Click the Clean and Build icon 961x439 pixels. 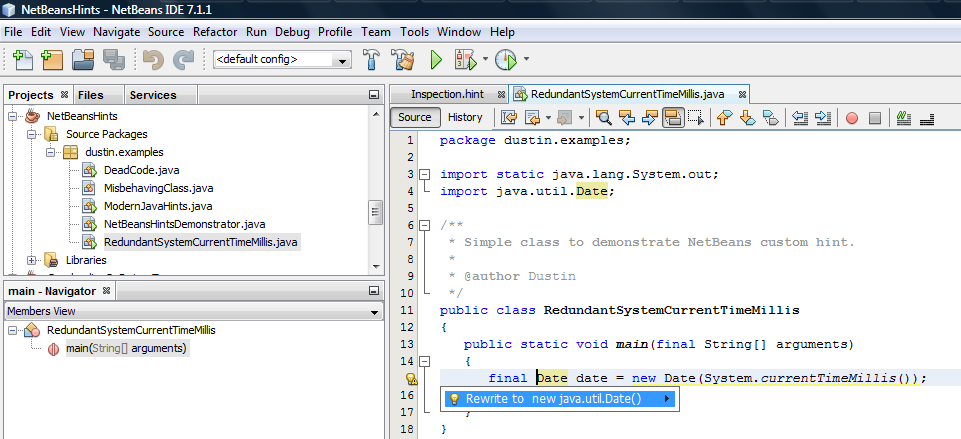click(403, 59)
